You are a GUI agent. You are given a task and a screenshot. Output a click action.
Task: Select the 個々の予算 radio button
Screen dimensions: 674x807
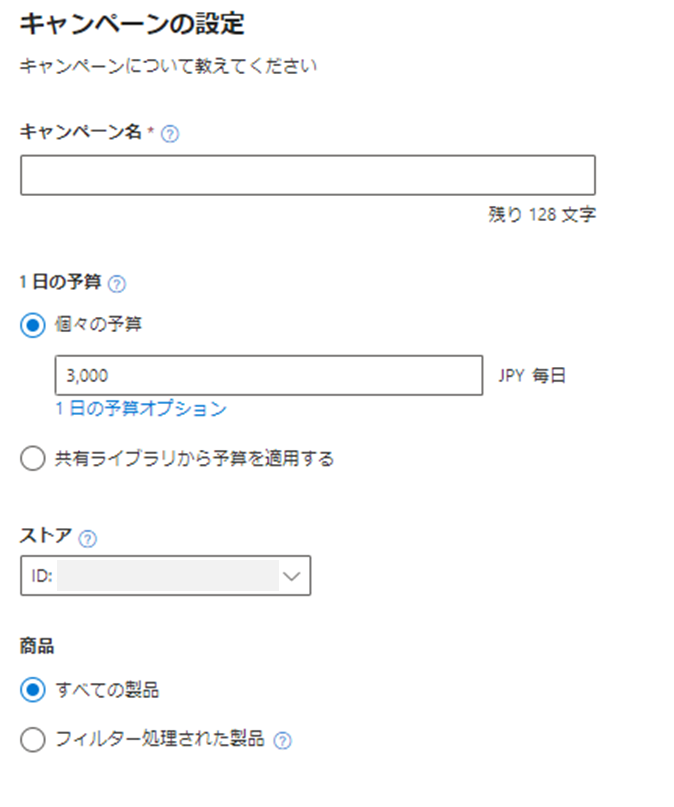33,325
